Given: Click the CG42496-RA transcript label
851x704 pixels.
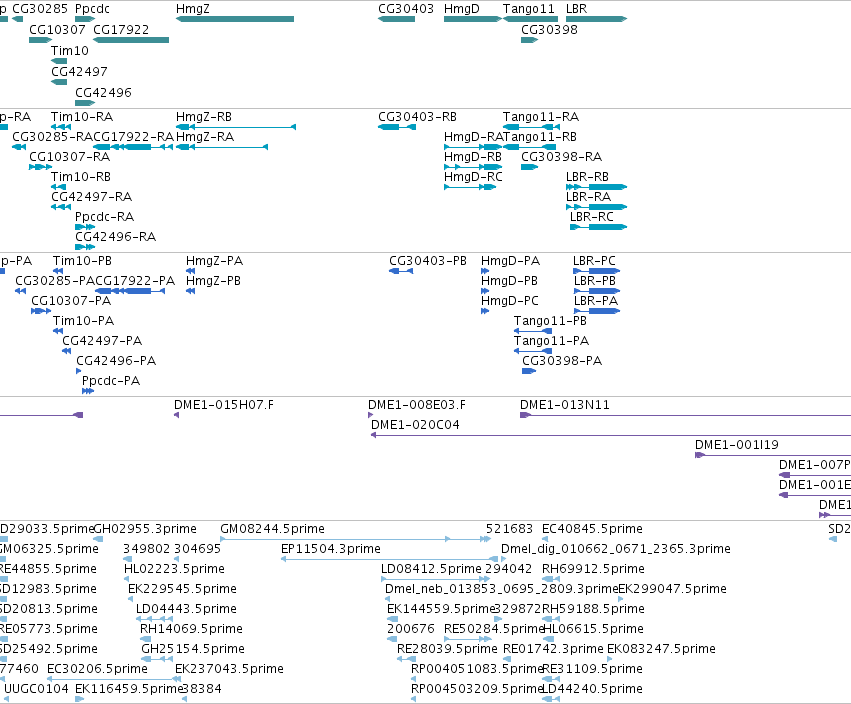Looking at the screenshot, I should 116,237.
